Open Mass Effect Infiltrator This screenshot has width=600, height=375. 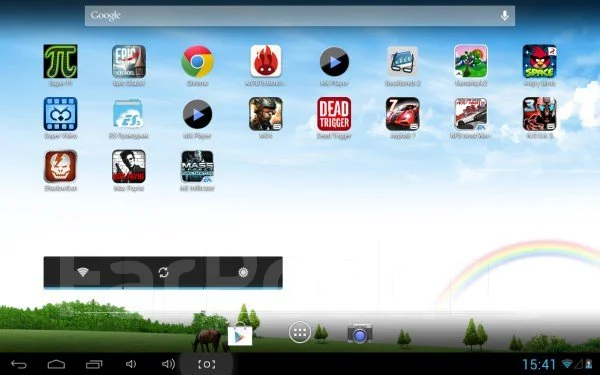tap(197, 166)
